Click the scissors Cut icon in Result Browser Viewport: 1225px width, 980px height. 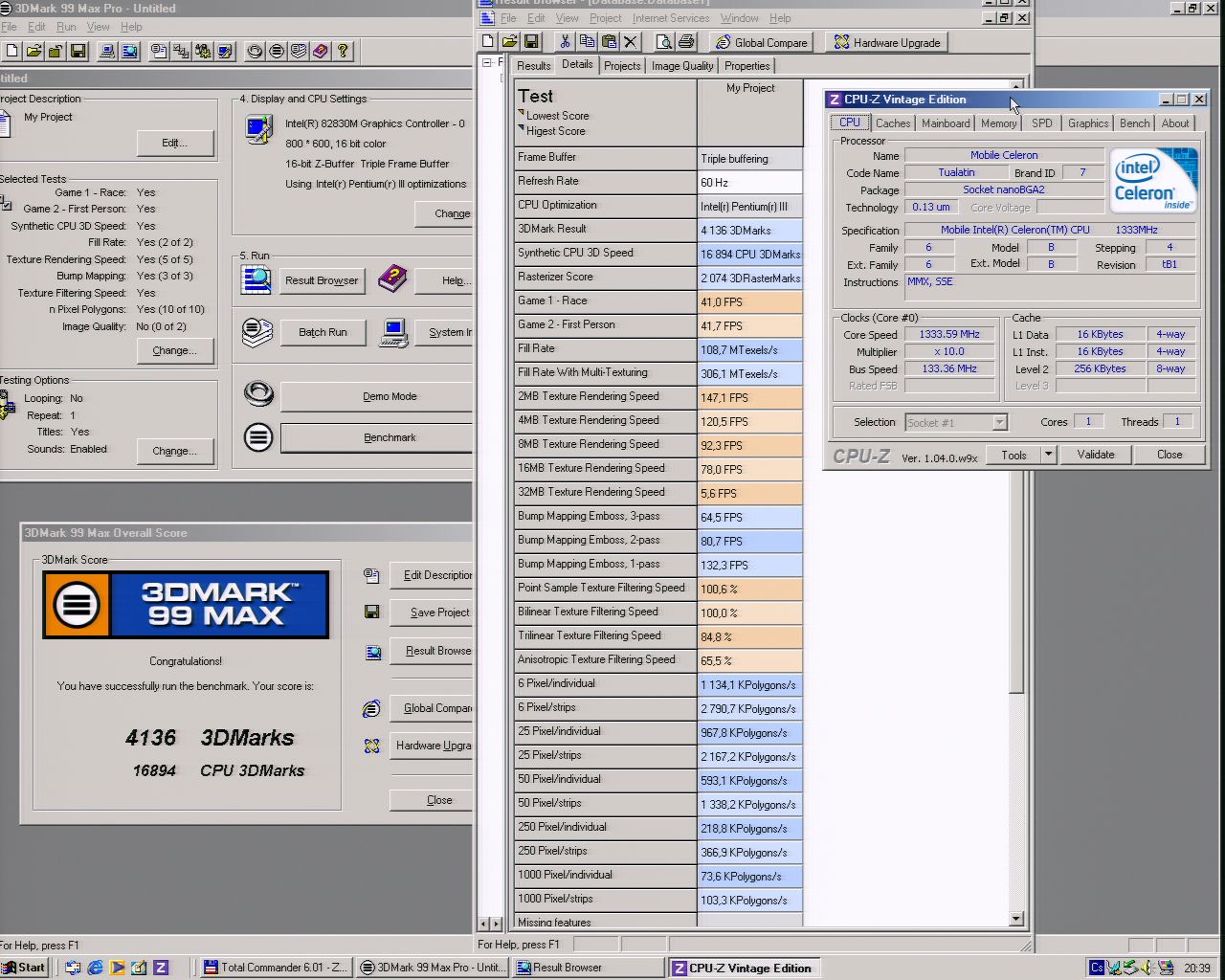[565, 42]
